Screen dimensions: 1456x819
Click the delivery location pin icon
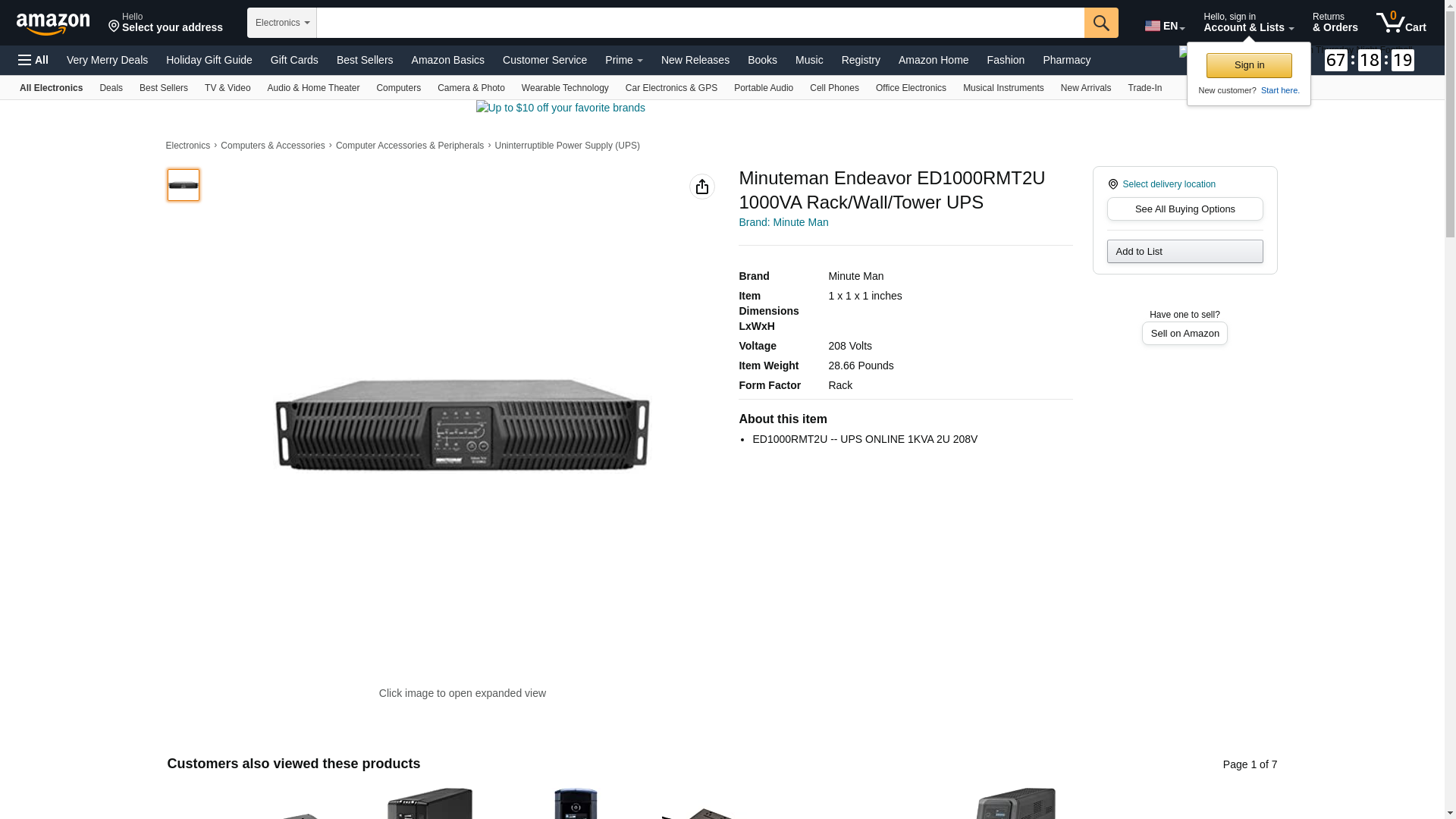(x=1112, y=184)
